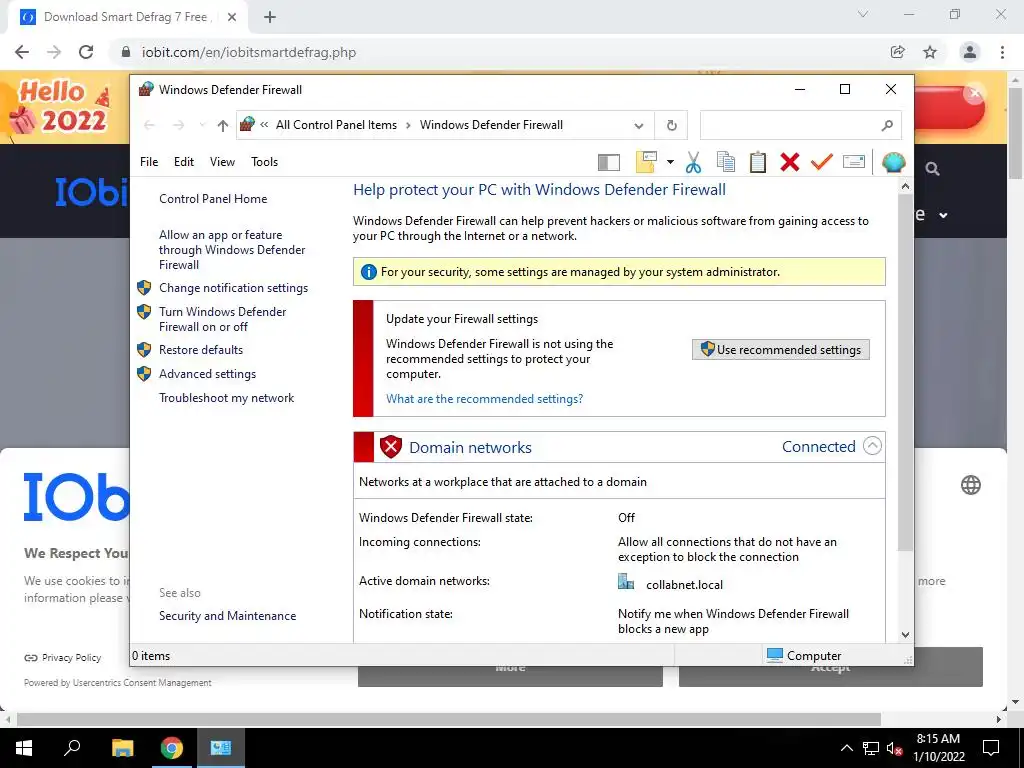1024x768 pixels.
Task: Click Chrome reload page button
Action: [x=86, y=52]
